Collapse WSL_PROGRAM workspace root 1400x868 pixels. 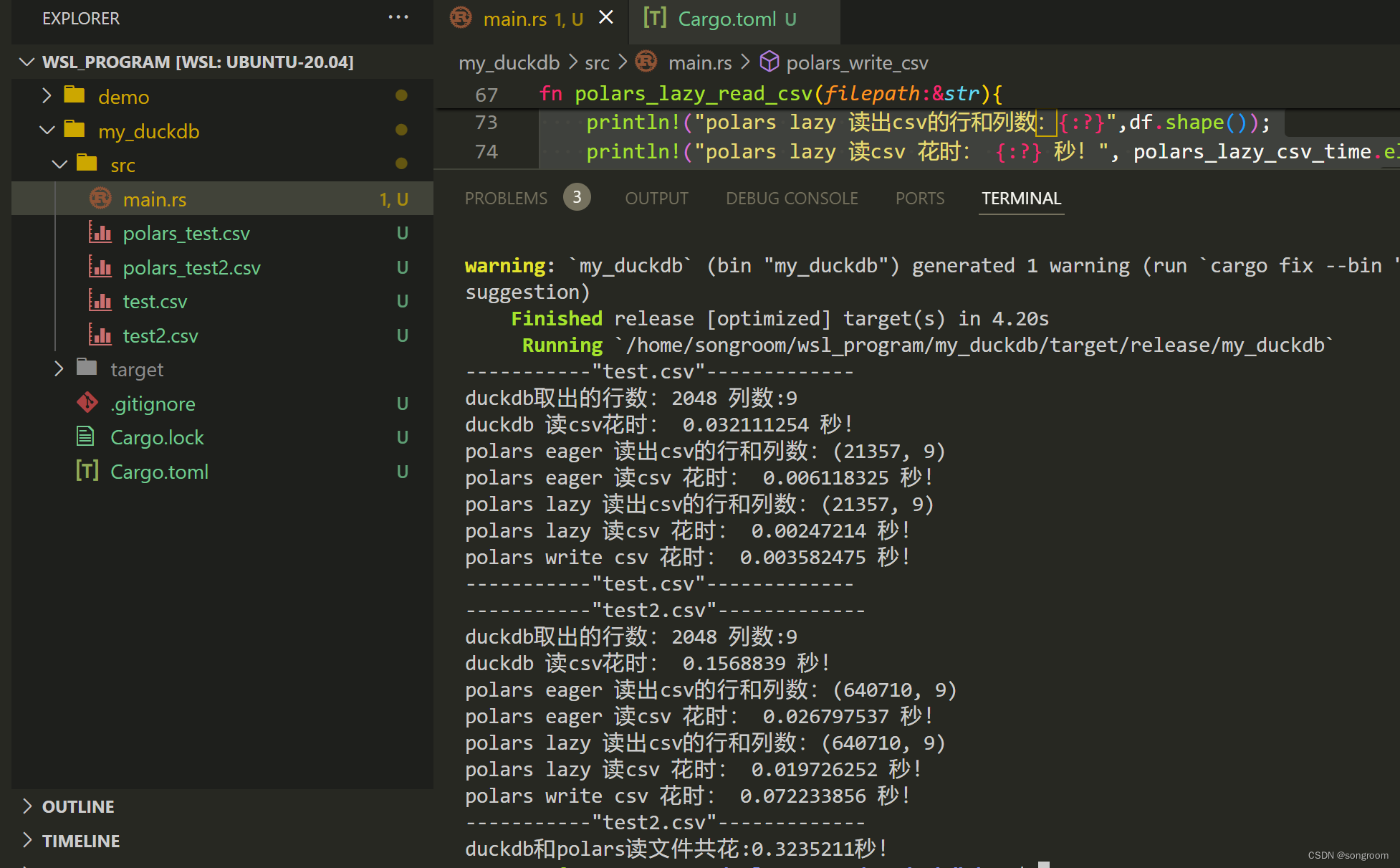(x=27, y=62)
